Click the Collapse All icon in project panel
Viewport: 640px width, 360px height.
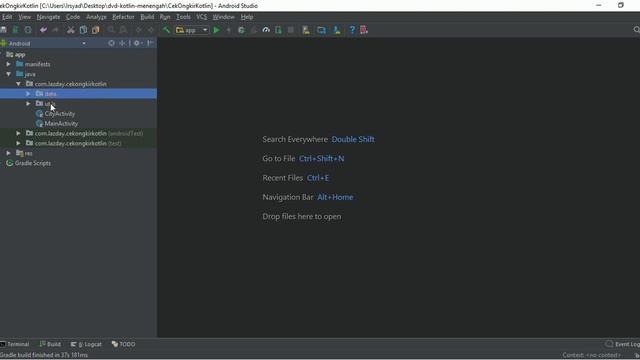coord(122,43)
